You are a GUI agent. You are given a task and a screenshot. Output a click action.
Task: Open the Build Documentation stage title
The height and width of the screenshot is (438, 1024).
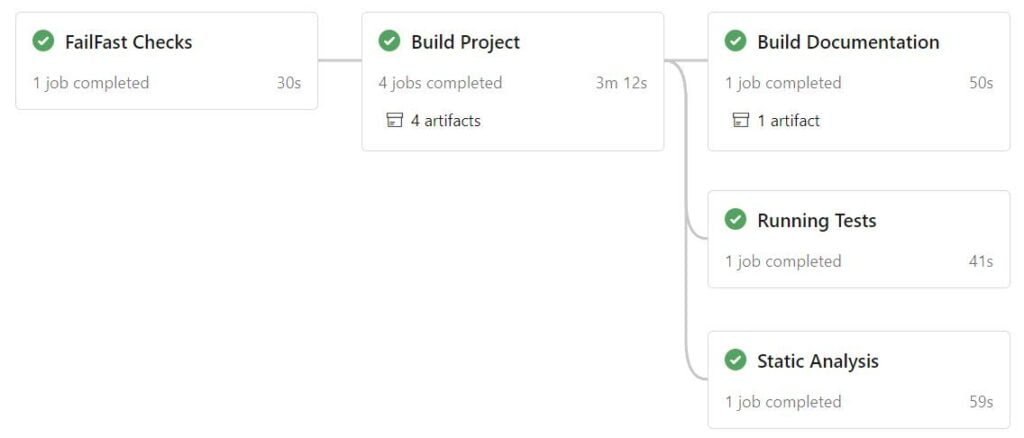pyautogui.click(x=848, y=42)
